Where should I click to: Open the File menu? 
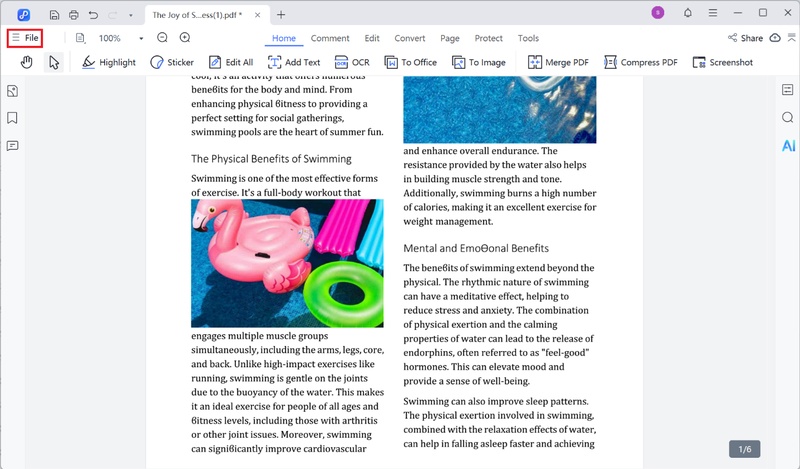(x=25, y=38)
